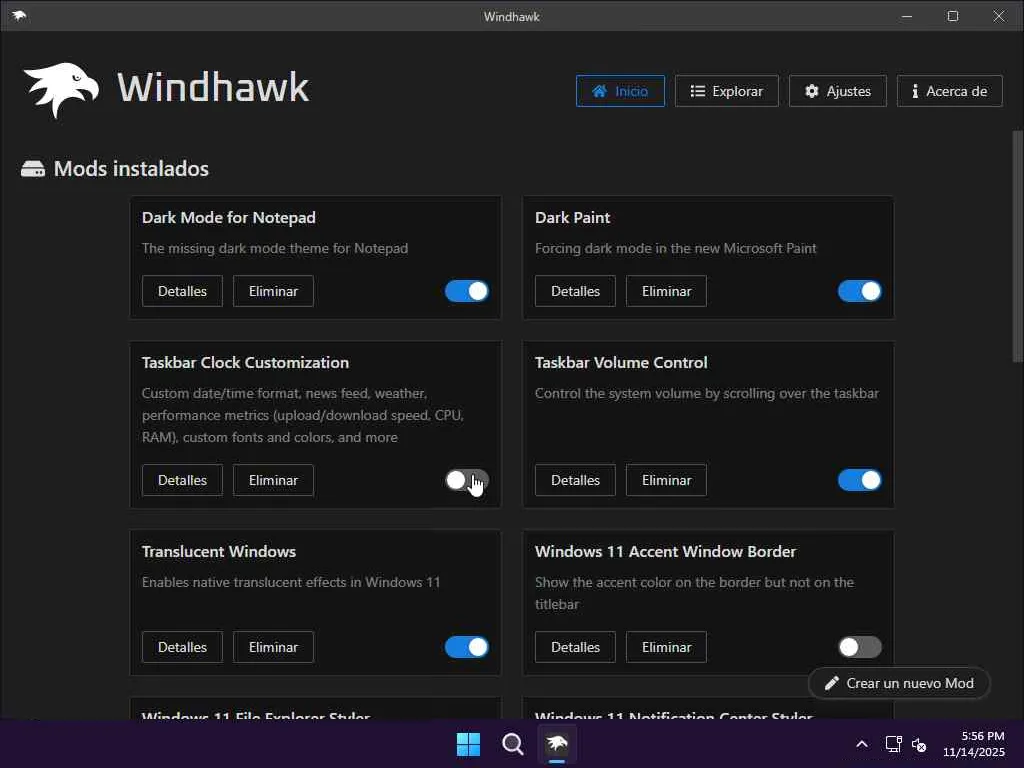This screenshot has width=1024, height=768.
Task: Click the Windhawk eagle logo in the header
Action: 61,89
